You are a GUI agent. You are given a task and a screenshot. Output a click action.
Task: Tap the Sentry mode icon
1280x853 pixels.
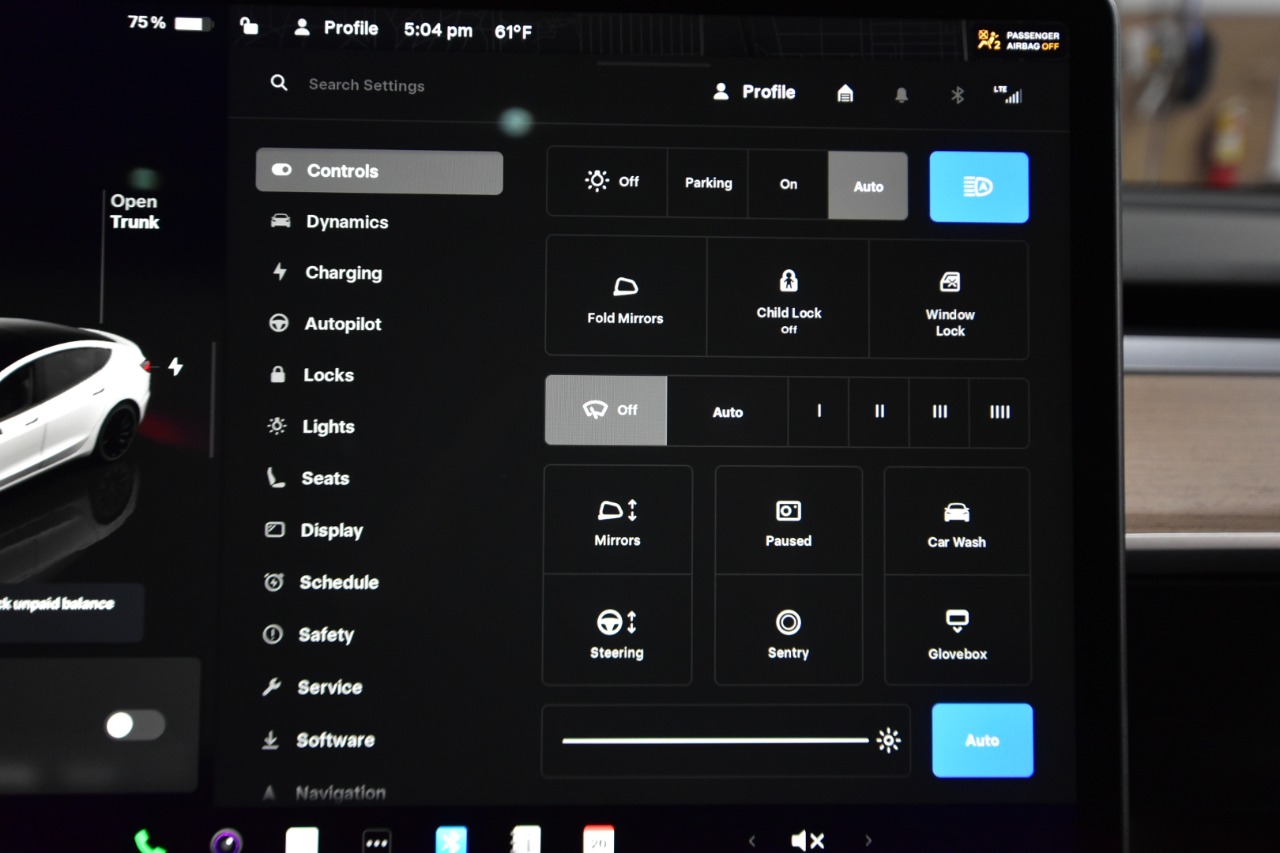[x=788, y=632]
